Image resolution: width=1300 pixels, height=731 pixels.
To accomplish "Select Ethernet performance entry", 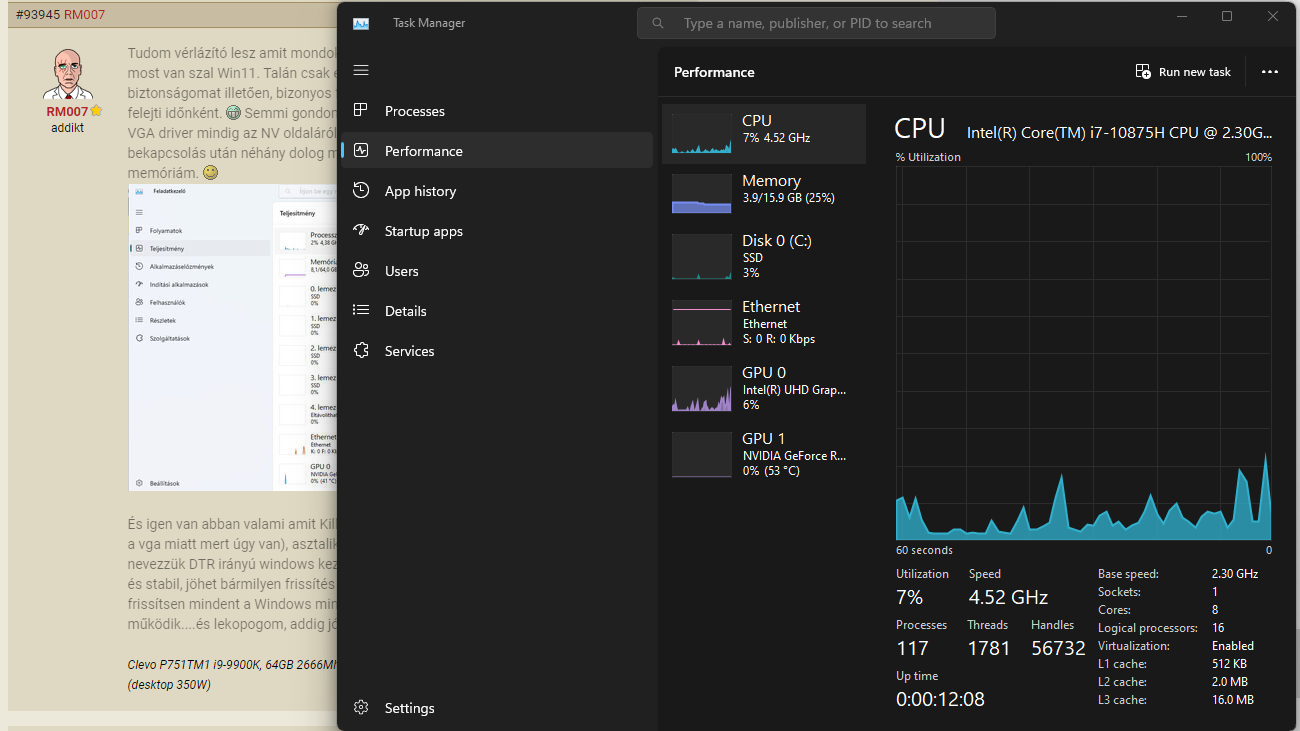I will (764, 322).
